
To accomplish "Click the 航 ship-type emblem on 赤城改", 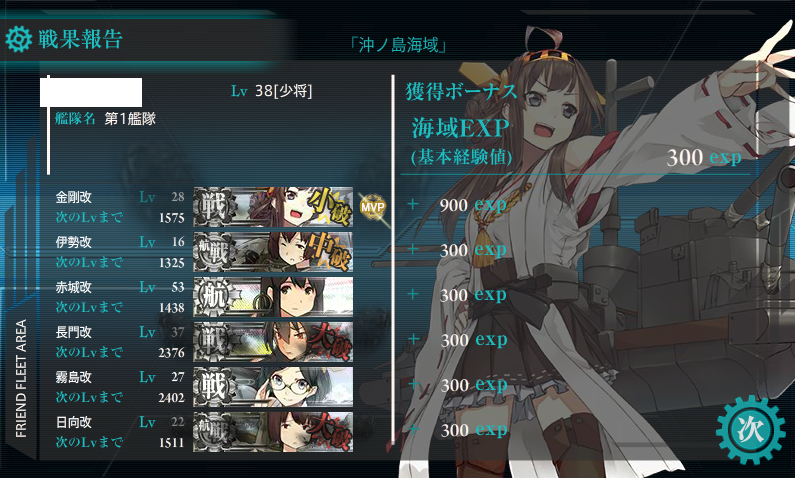I will click(x=215, y=297).
